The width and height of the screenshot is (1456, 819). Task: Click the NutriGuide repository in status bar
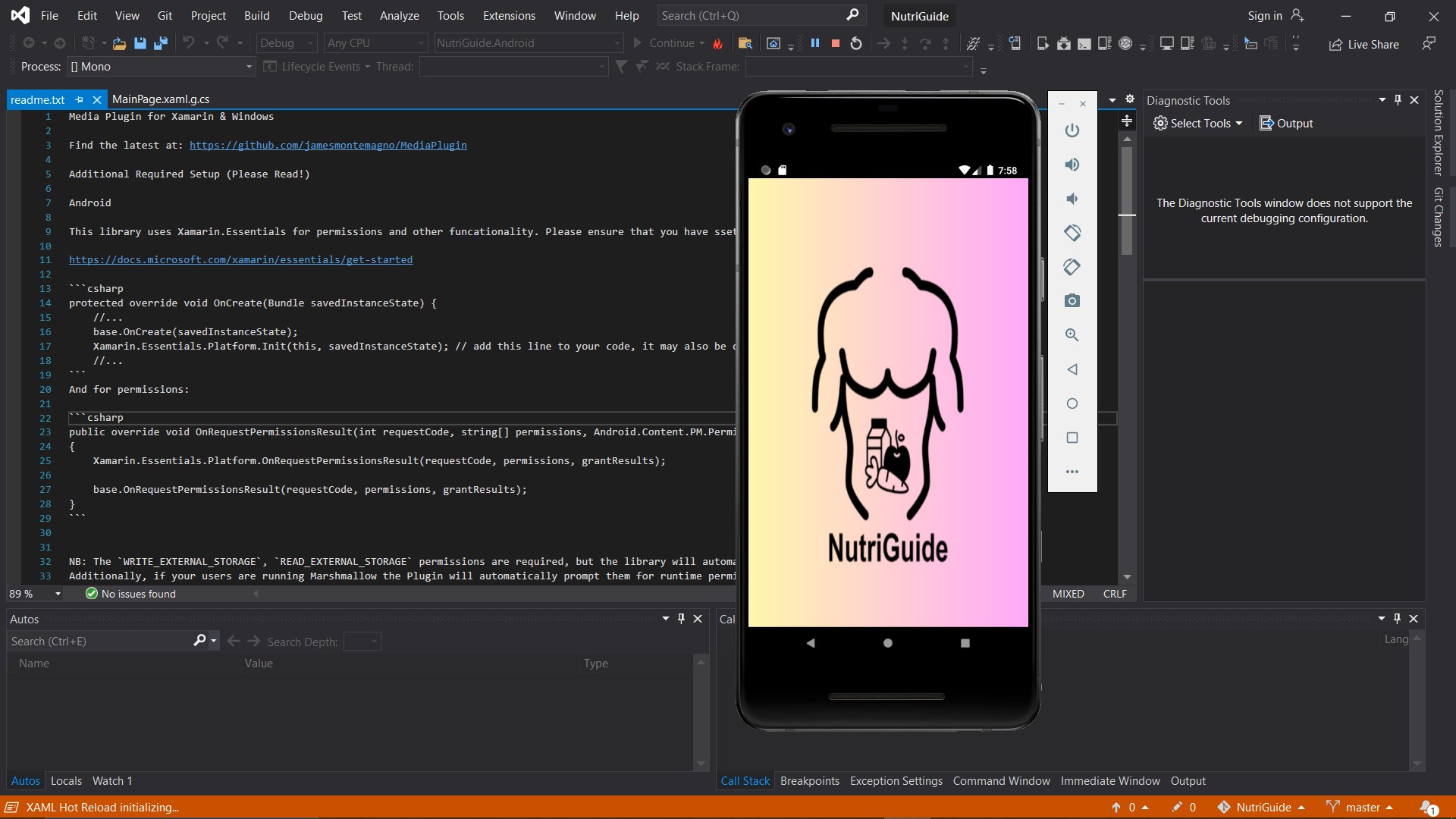pos(1262,808)
